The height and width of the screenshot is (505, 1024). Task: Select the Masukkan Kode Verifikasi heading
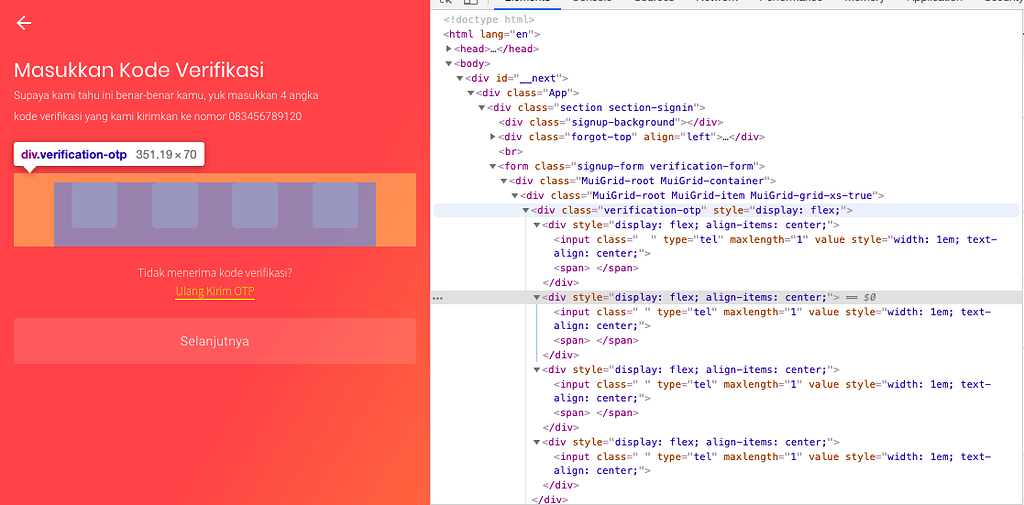click(138, 70)
